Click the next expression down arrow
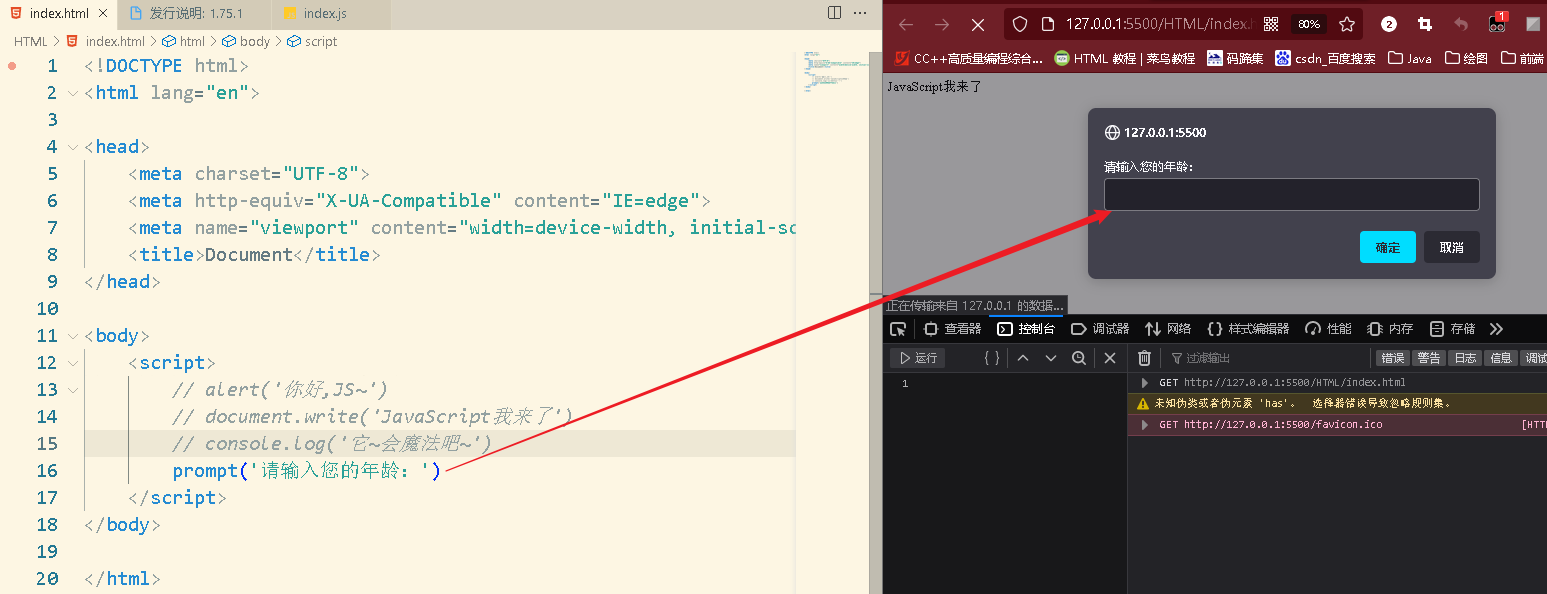 click(1050, 358)
